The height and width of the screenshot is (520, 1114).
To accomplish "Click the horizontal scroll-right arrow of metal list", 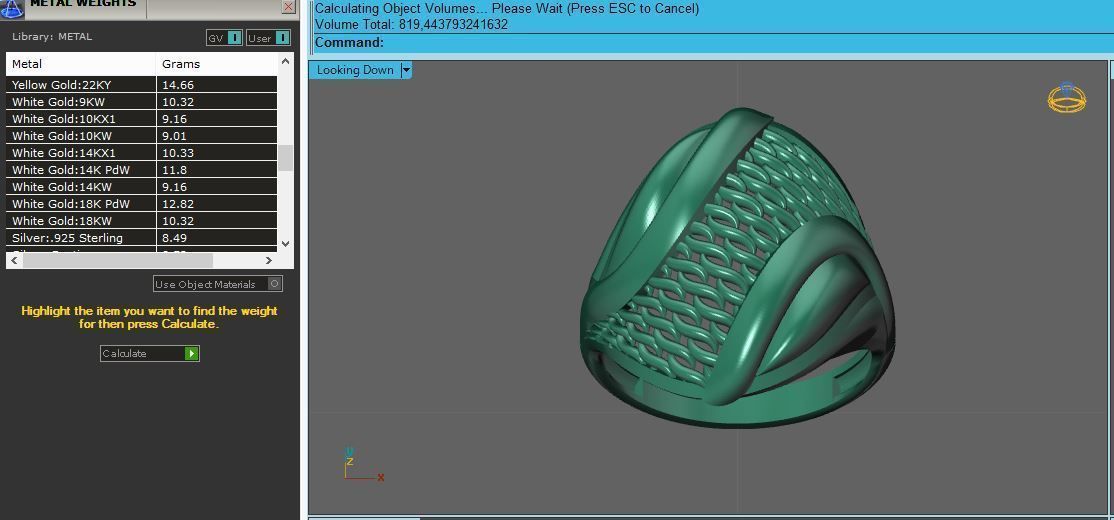I will [269, 261].
